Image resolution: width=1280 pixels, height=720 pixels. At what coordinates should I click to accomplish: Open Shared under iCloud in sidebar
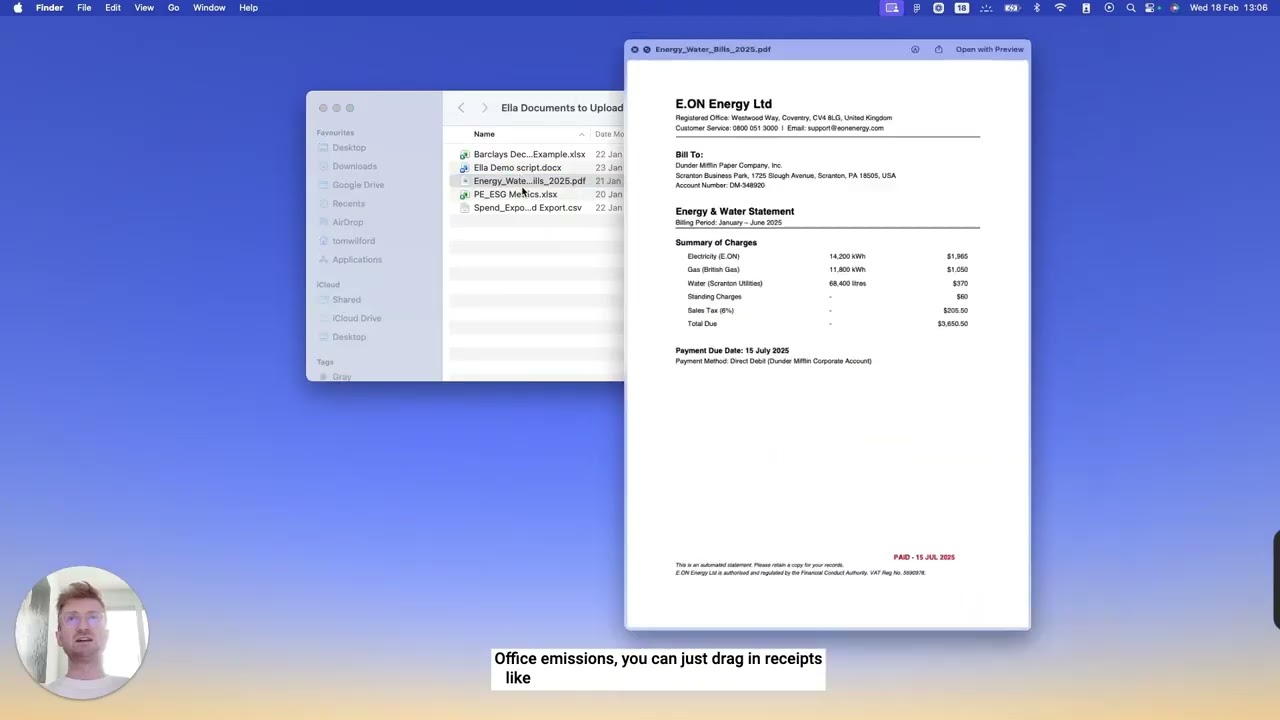[x=346, y=300]
